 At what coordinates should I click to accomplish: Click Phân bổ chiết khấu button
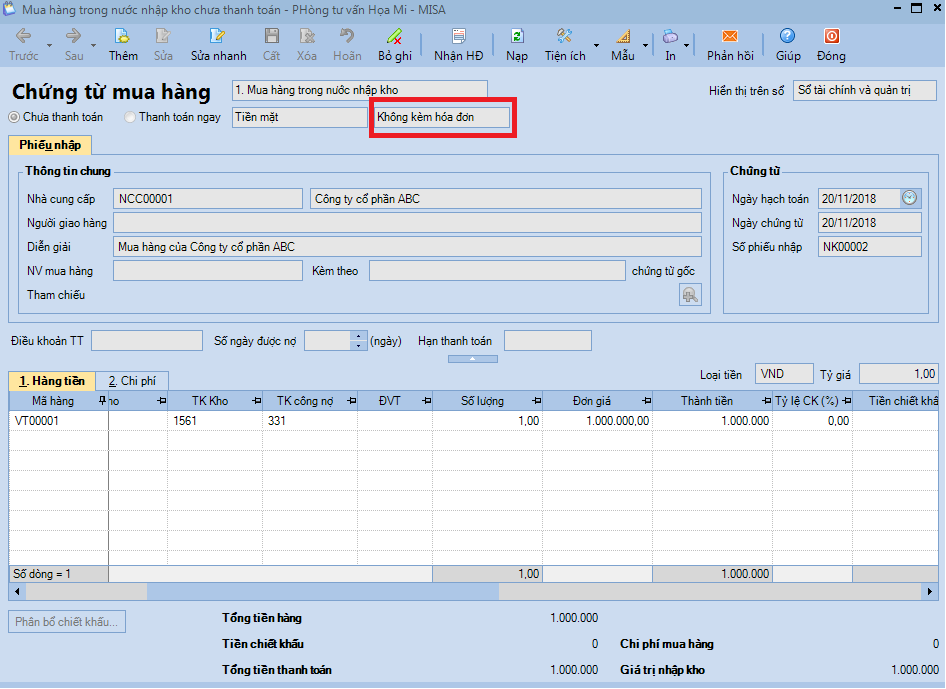point(67,621)
